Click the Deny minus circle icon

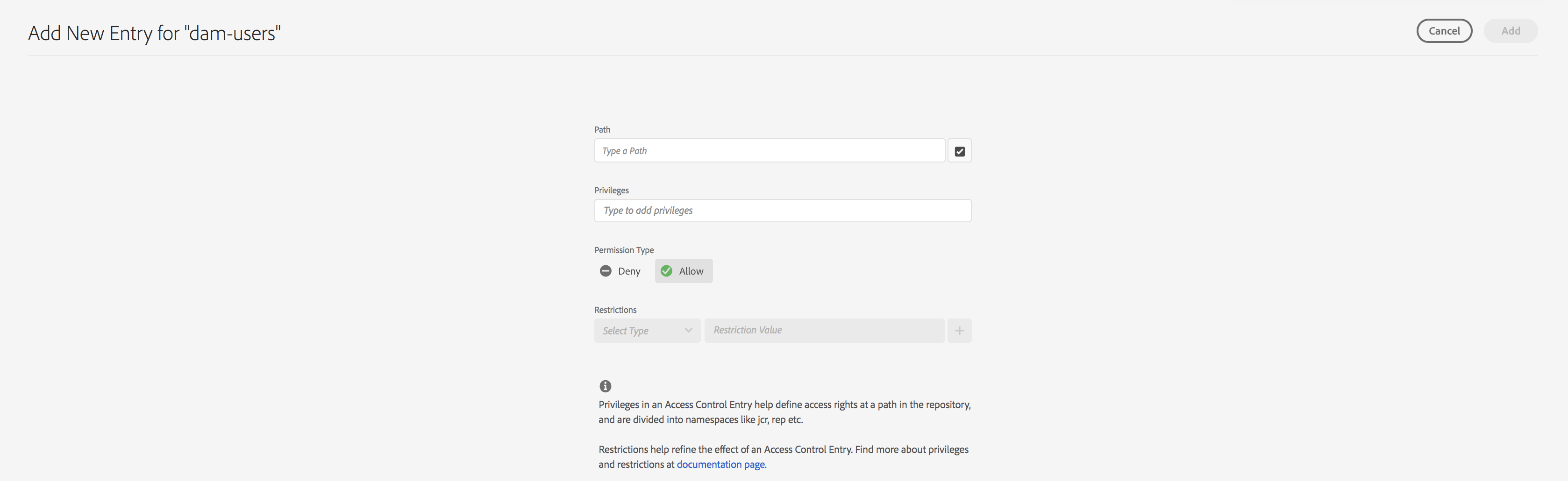[605, 271]
